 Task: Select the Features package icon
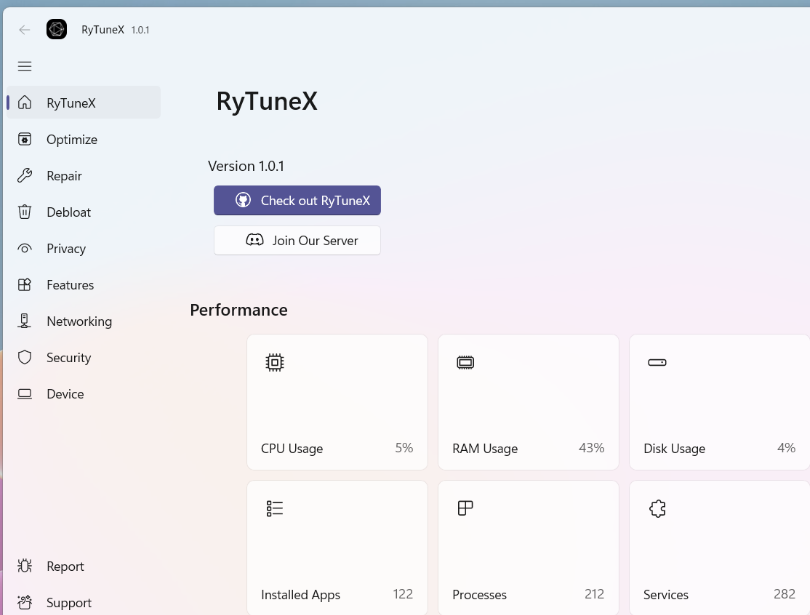(24, 284)
